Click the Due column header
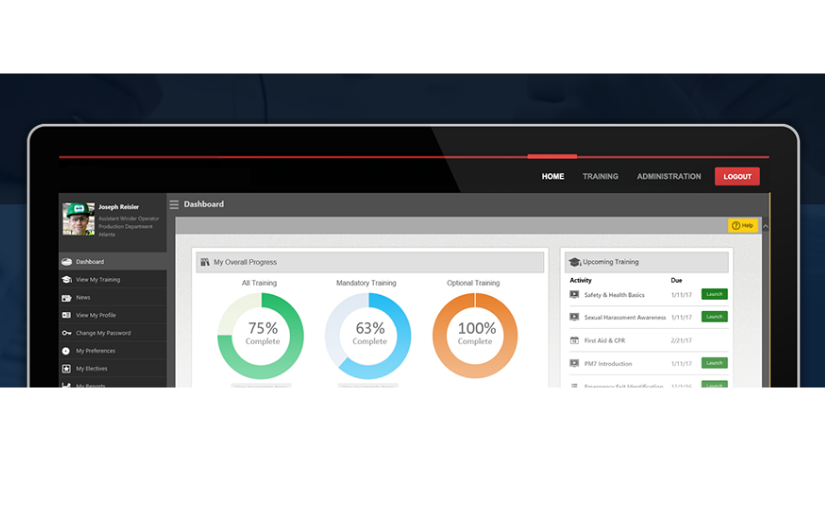The height and width of the screenshot is (525, 825). (x=676, y=280)
